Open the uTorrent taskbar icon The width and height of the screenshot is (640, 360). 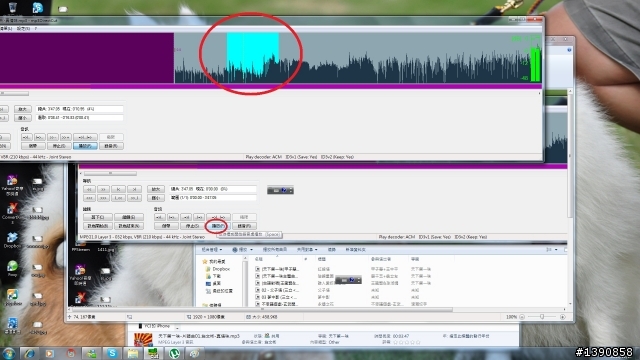175,353
